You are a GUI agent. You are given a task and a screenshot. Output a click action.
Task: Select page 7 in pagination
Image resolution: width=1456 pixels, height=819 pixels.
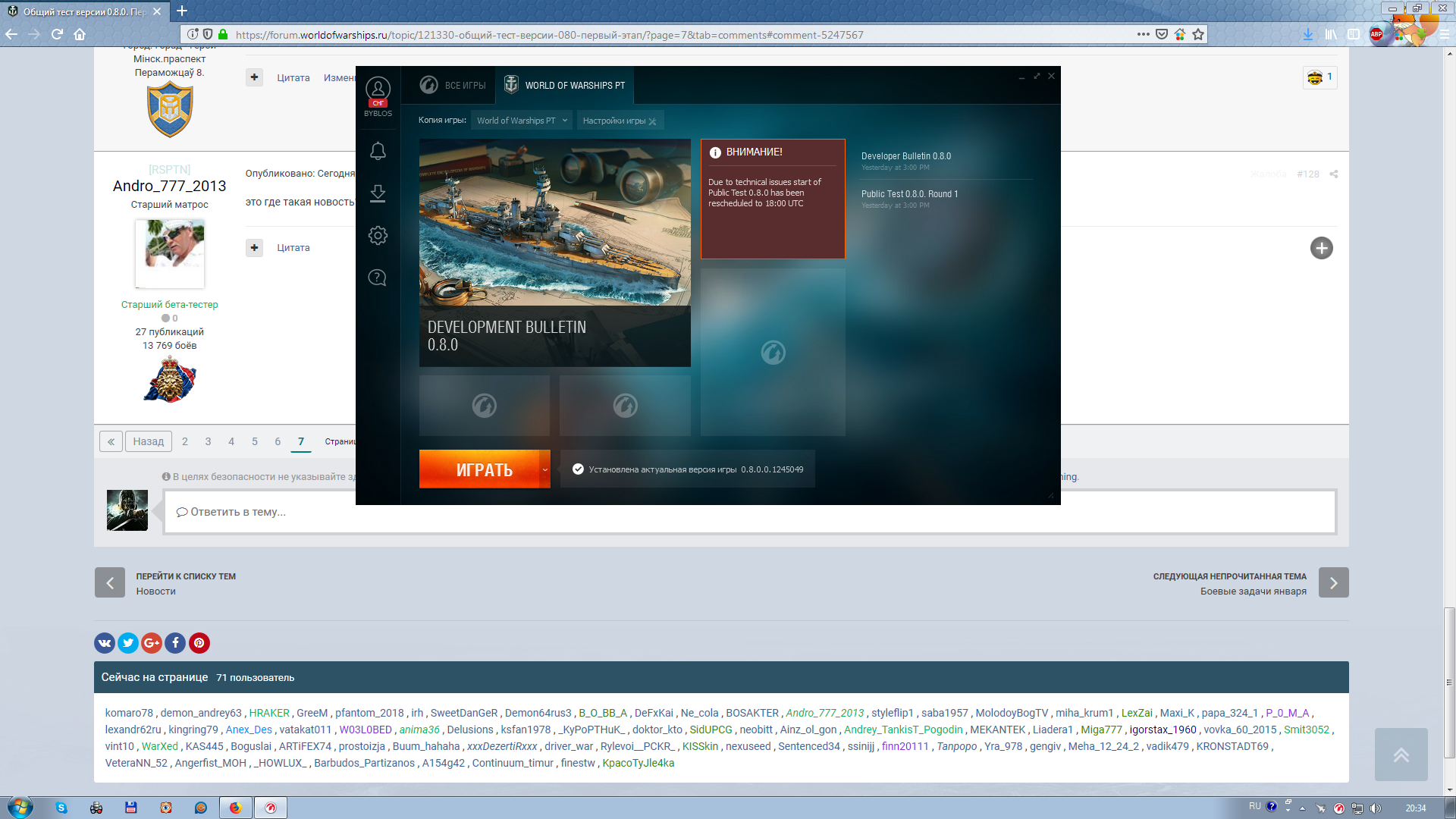pos(301,441)
